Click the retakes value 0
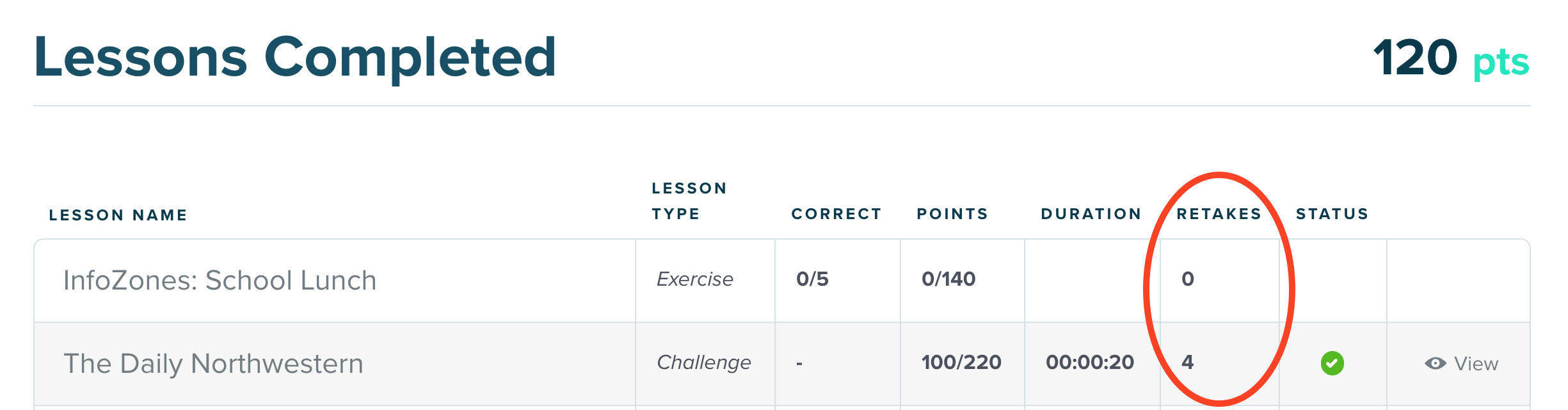 point(1187,279)
